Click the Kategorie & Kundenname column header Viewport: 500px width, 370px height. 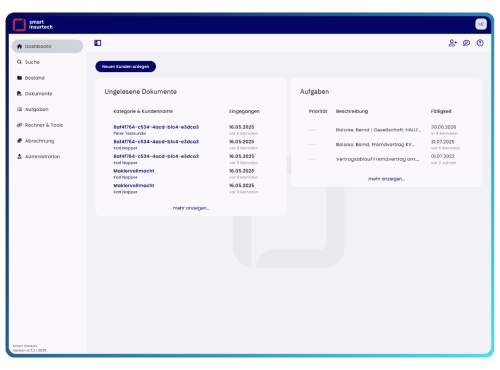point(143,111)
